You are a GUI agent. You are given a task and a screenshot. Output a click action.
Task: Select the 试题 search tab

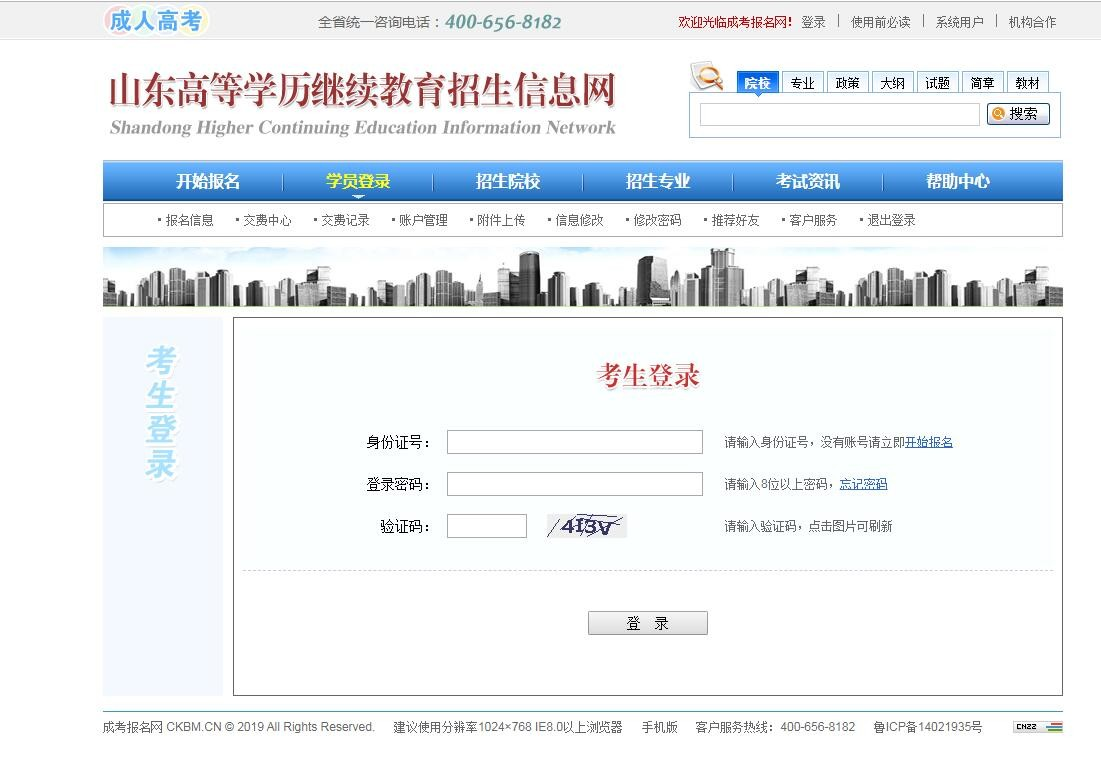[x=937, y=83]
